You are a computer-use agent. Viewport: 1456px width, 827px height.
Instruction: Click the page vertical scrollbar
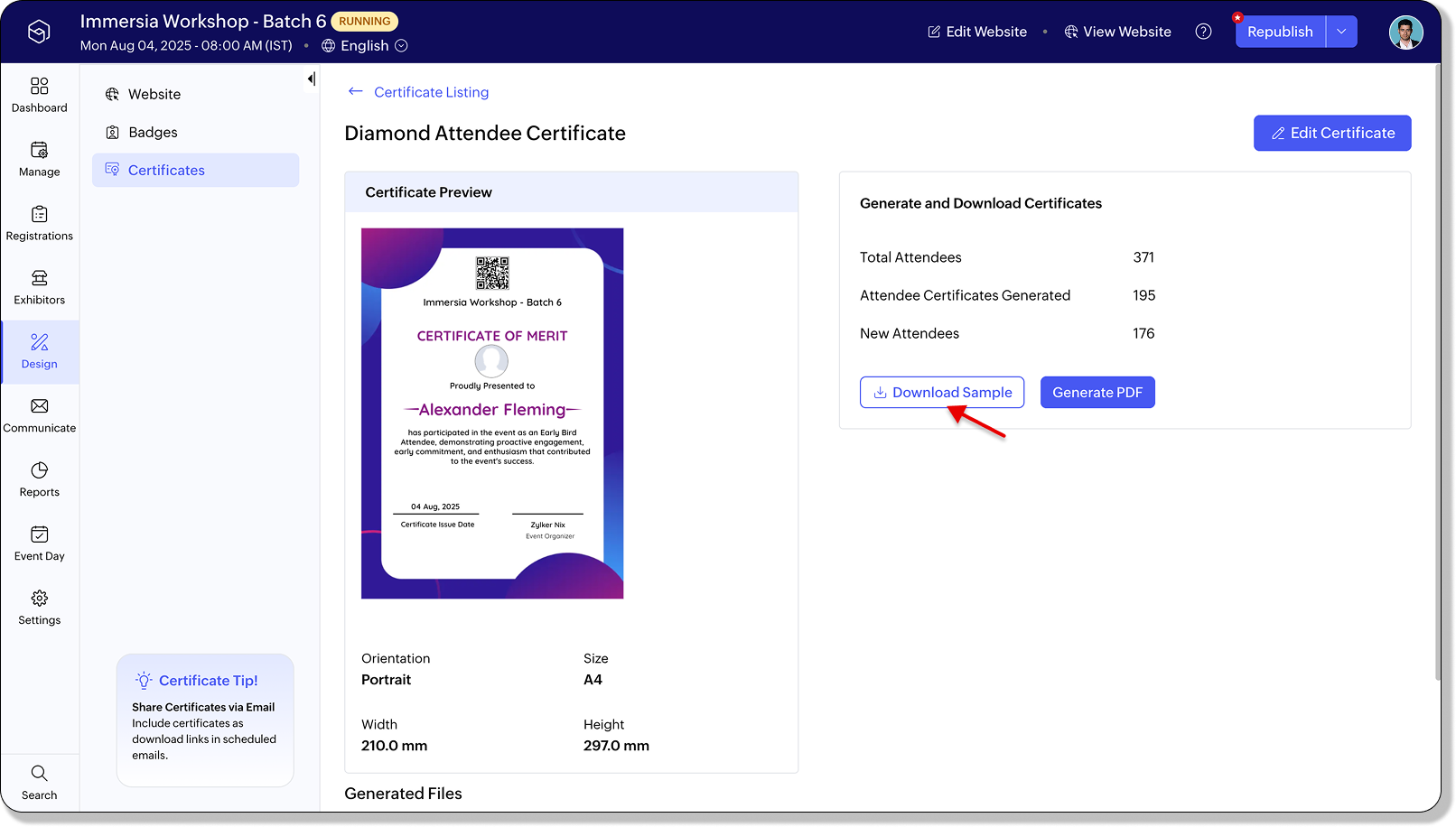coord(1439,370)
